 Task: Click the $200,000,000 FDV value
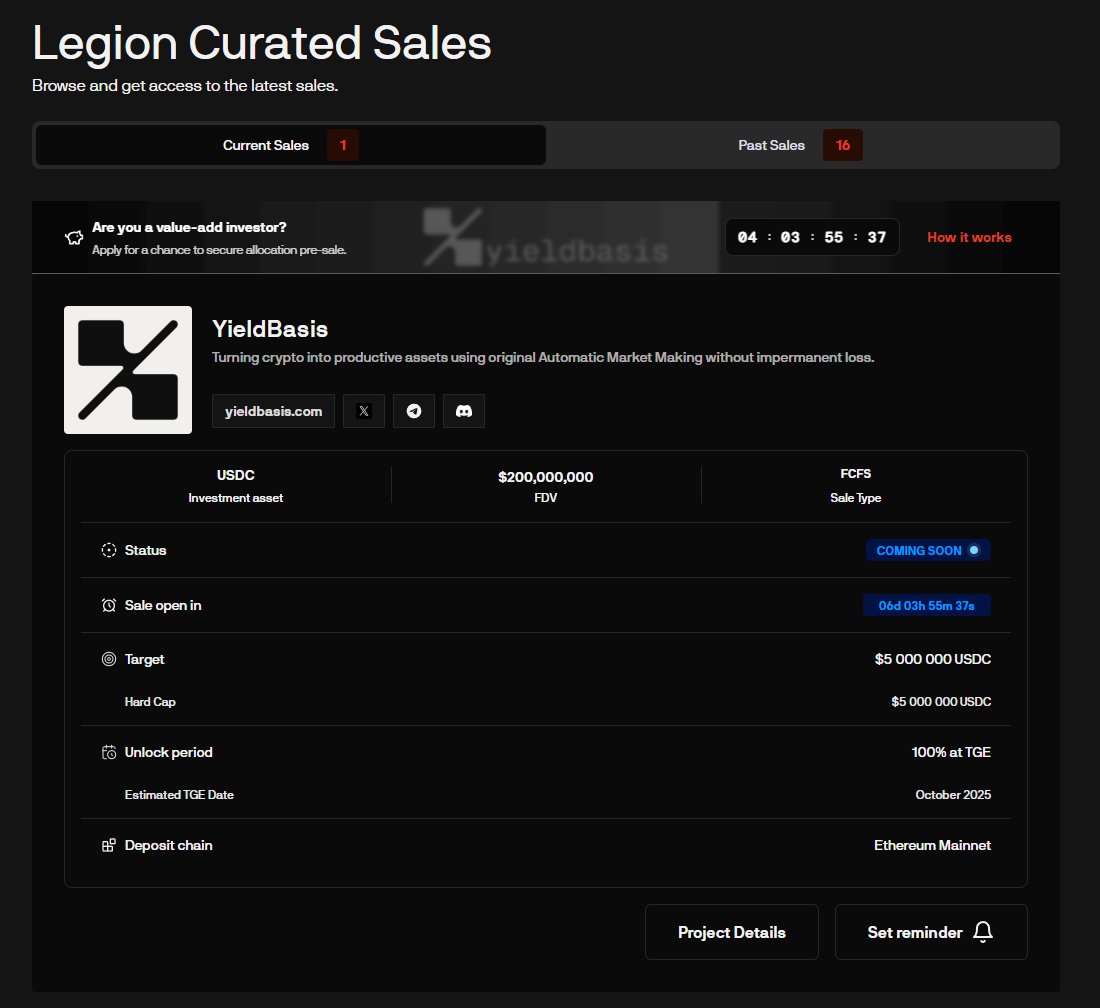(545, 477)
